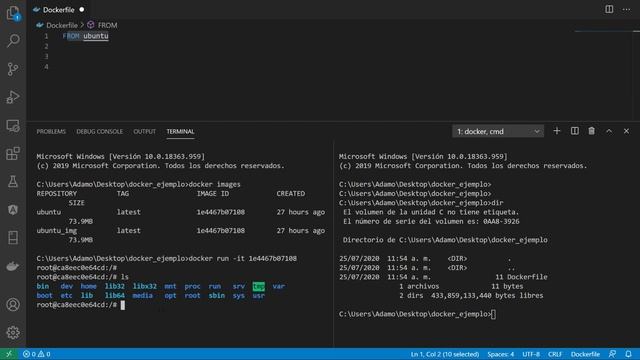Click the right terminal prompt cursor
Image resolution: width=640 pixels, height=360 pixels.
(x=494, y=314)
